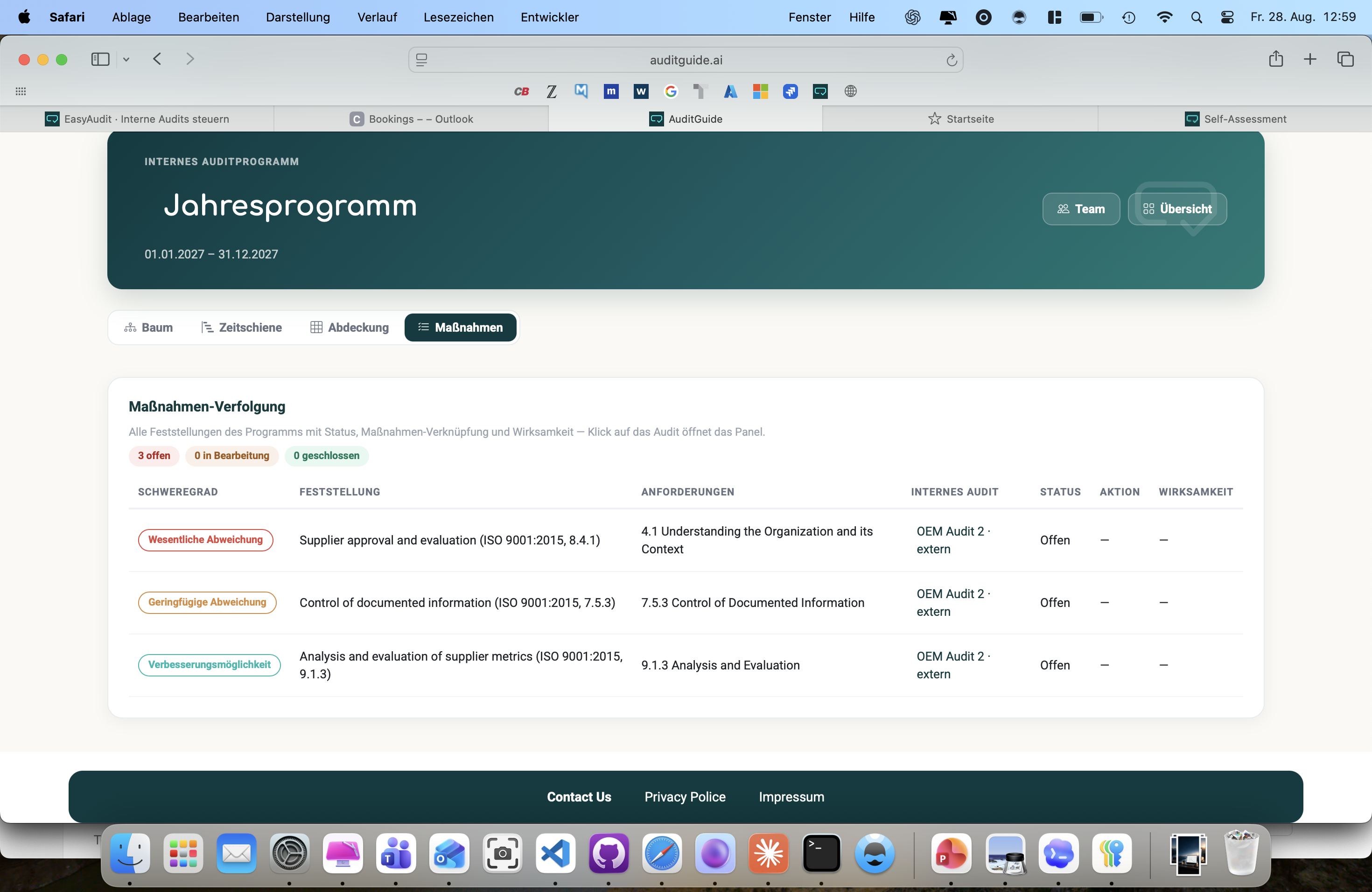Toggle the Safari sidebar button

coord(100,59)
